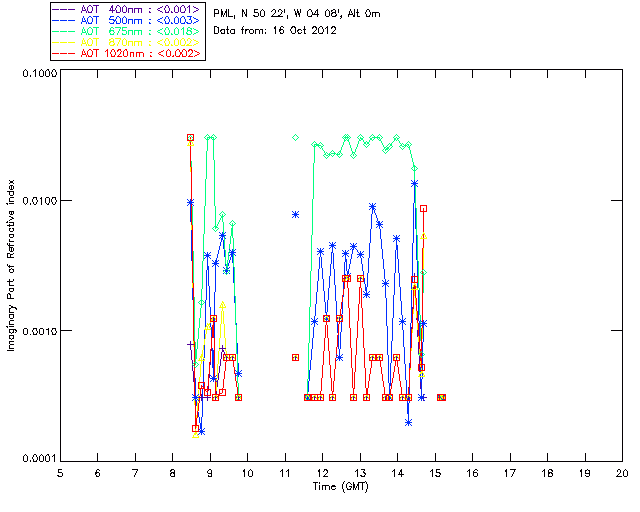Click the x-axis tick label 14
This screenshot has height=512, width=640.
tap(398, 473)
